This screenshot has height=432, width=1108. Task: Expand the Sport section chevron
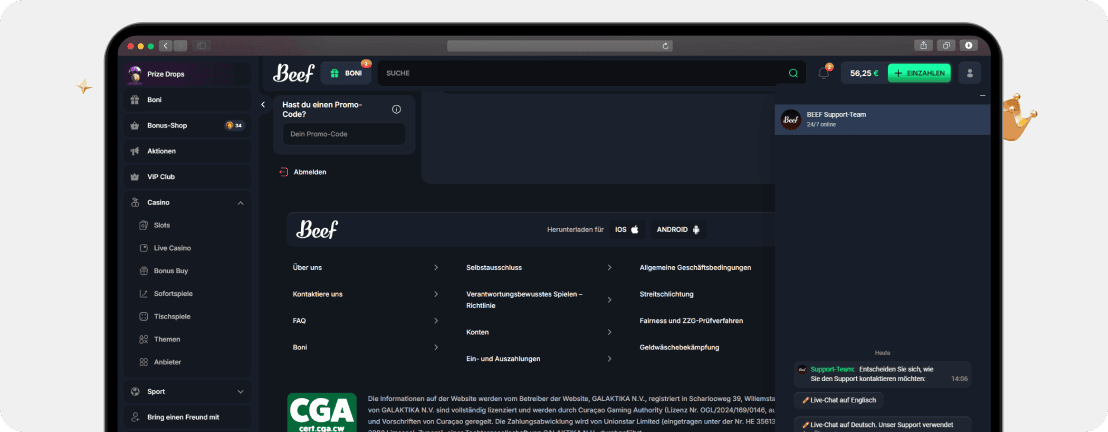[x=240, y=392]
